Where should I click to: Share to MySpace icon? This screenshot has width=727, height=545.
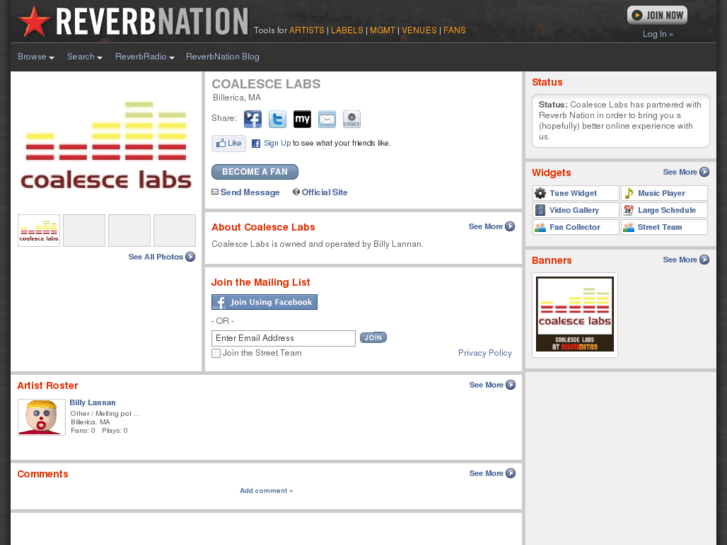pyautogui.click(x=302, y=119)
